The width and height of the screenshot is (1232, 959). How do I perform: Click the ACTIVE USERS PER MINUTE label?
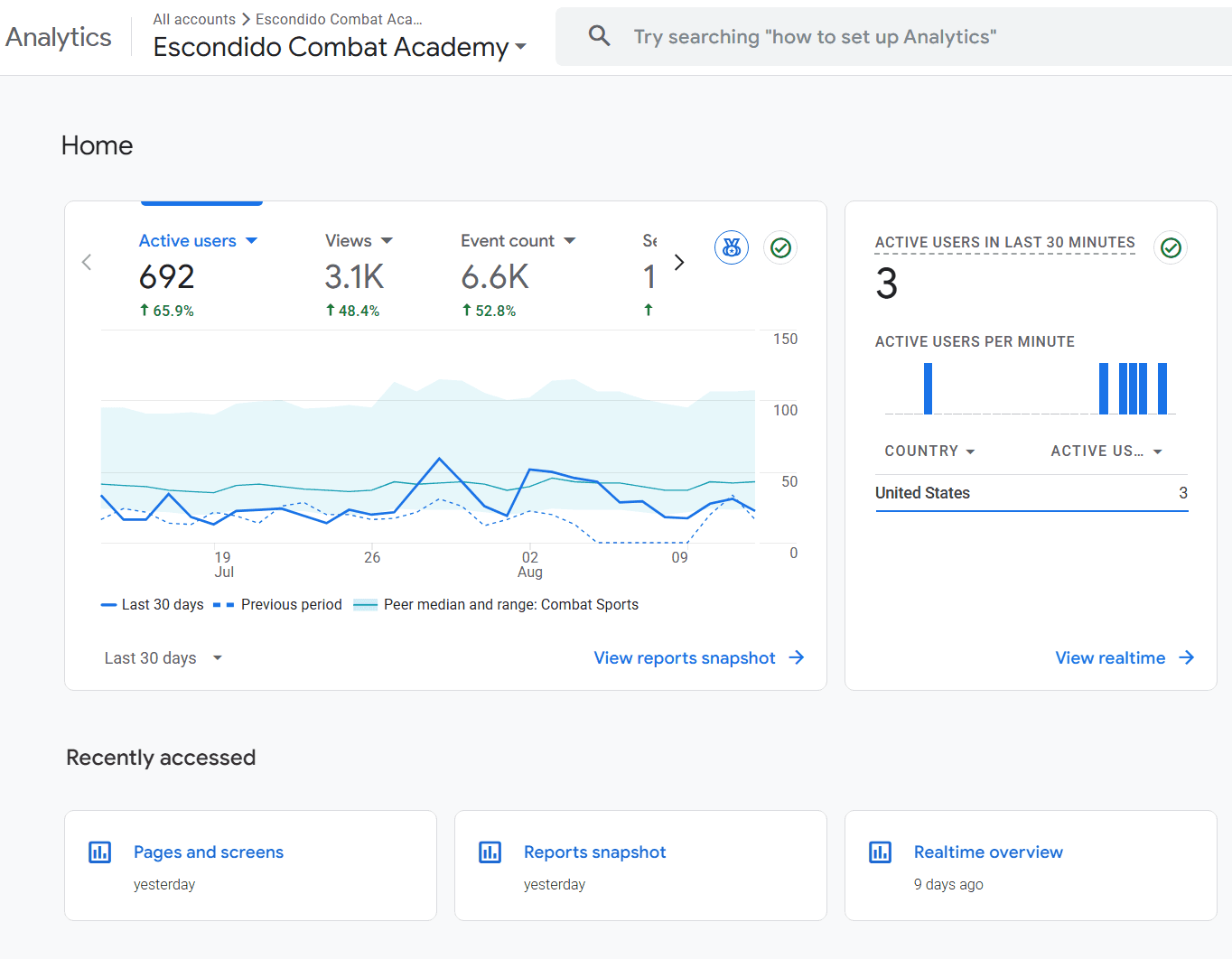click(x=975, y=341)
